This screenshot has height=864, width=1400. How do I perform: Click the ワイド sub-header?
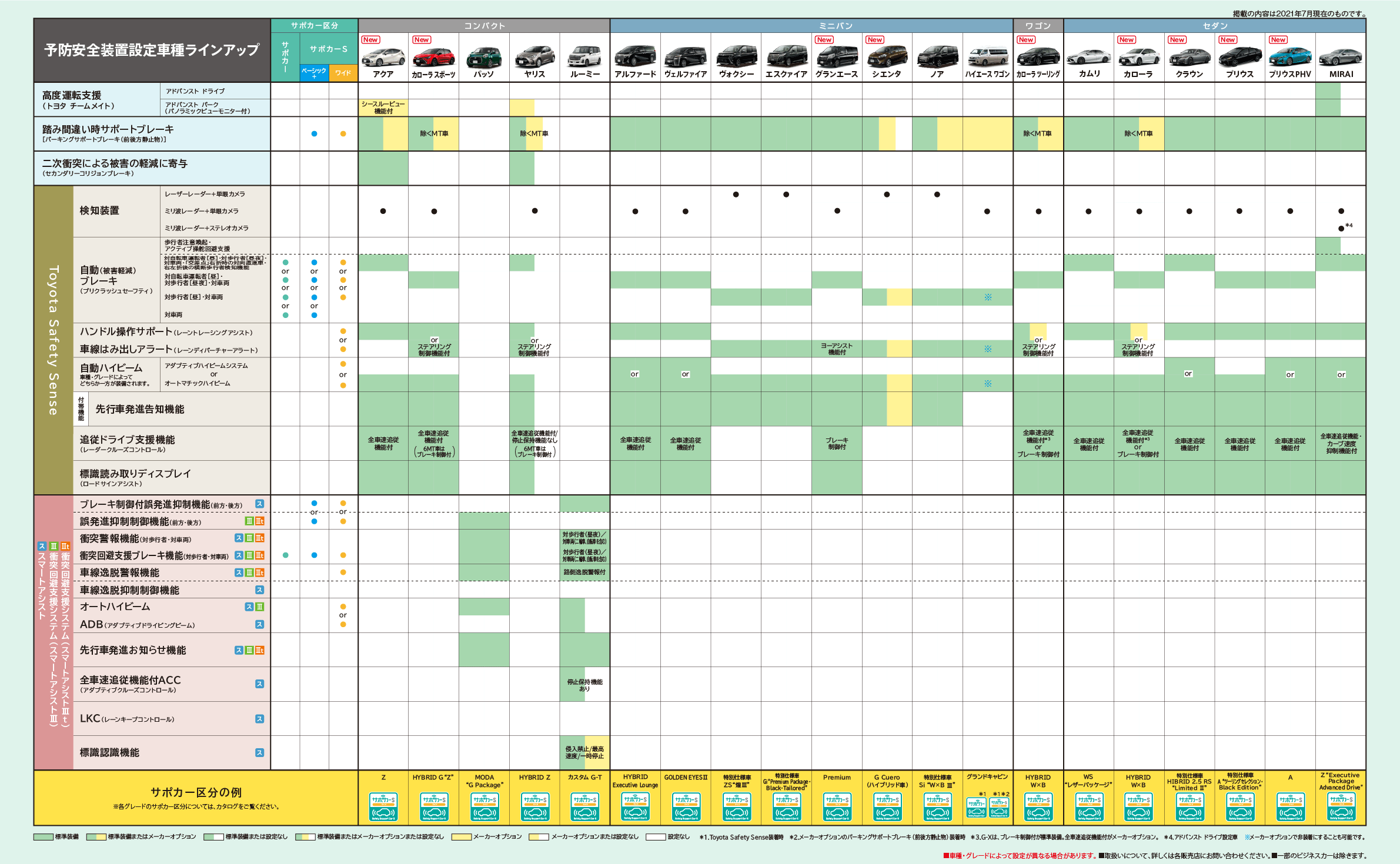coord(343,73)
